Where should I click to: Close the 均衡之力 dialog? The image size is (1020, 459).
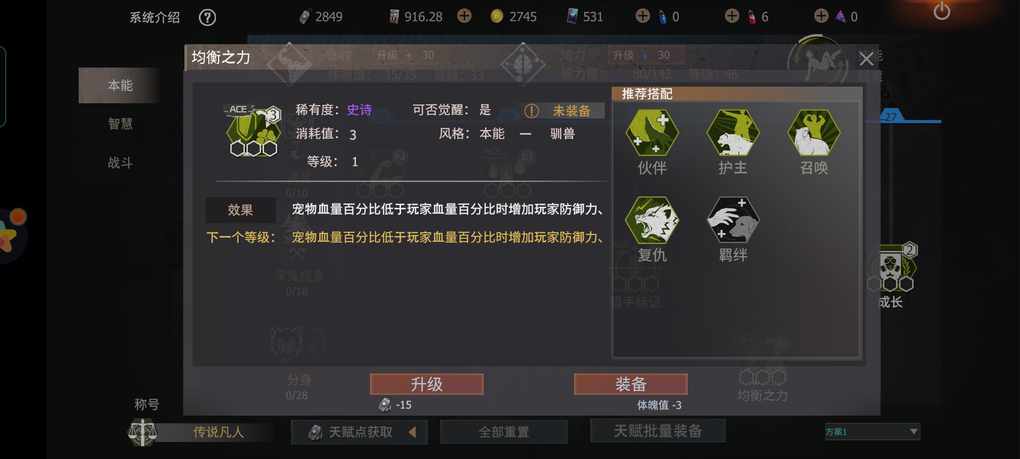pos(866,59)
